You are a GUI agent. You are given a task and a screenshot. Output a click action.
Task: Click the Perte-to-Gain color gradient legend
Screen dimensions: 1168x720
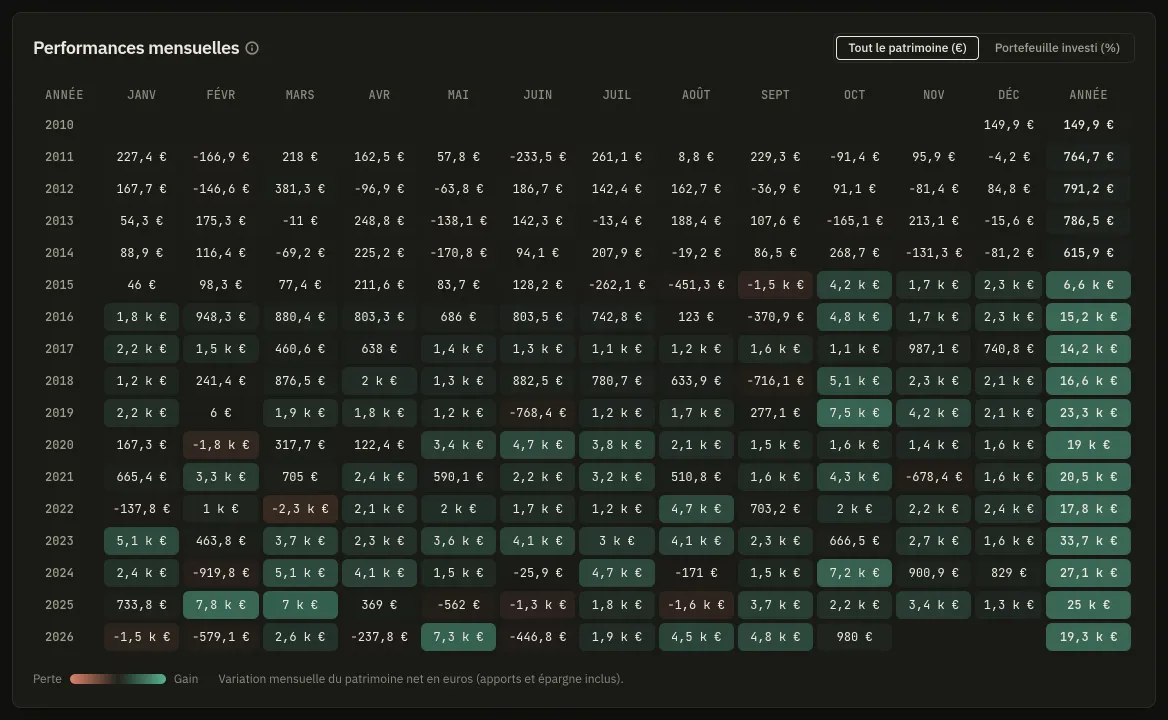click(x=118, y=679)
